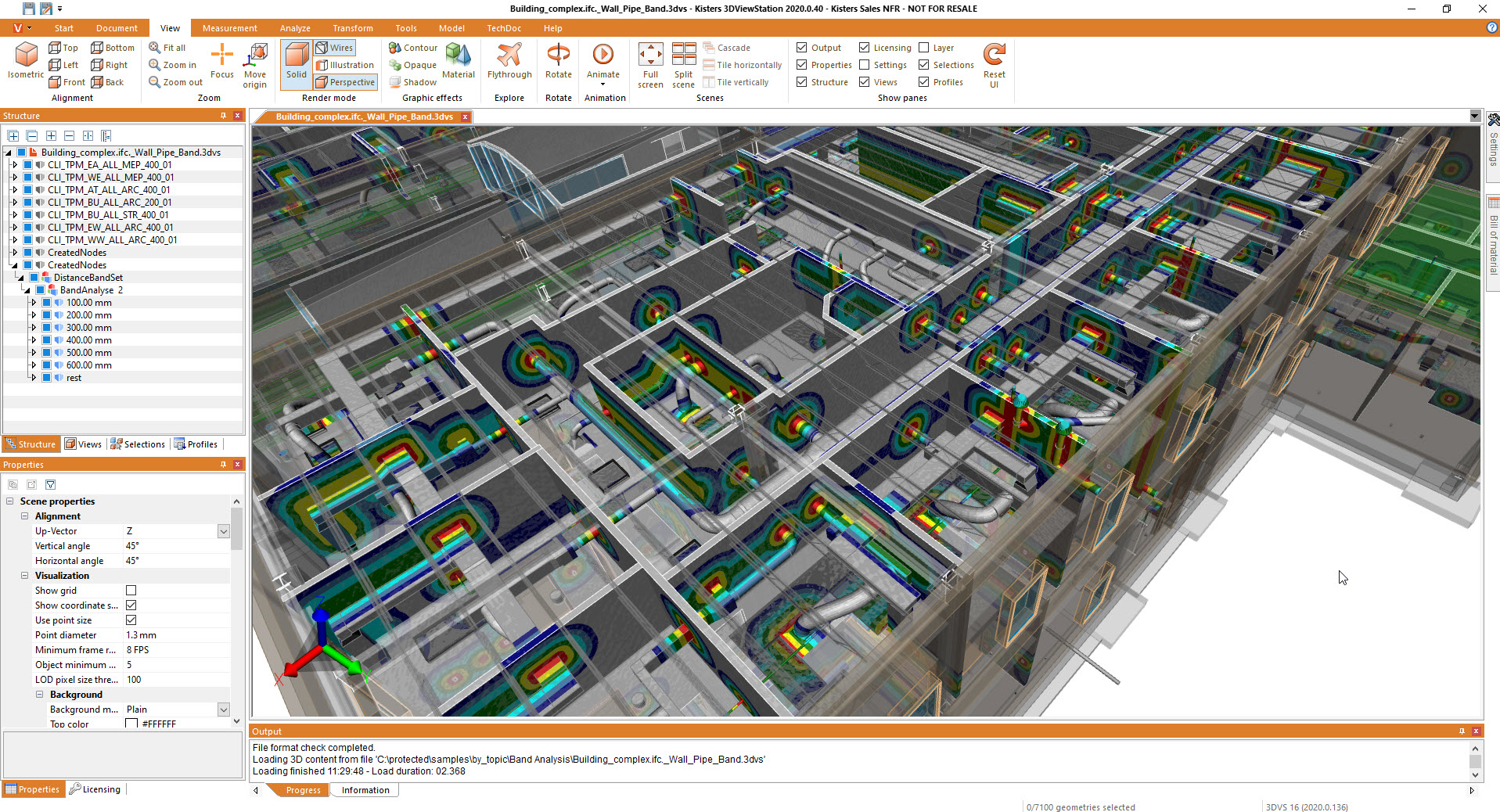1500x812 pixels.
Task: Switch to Illustration render mode
Action: [x=345, y=65]
